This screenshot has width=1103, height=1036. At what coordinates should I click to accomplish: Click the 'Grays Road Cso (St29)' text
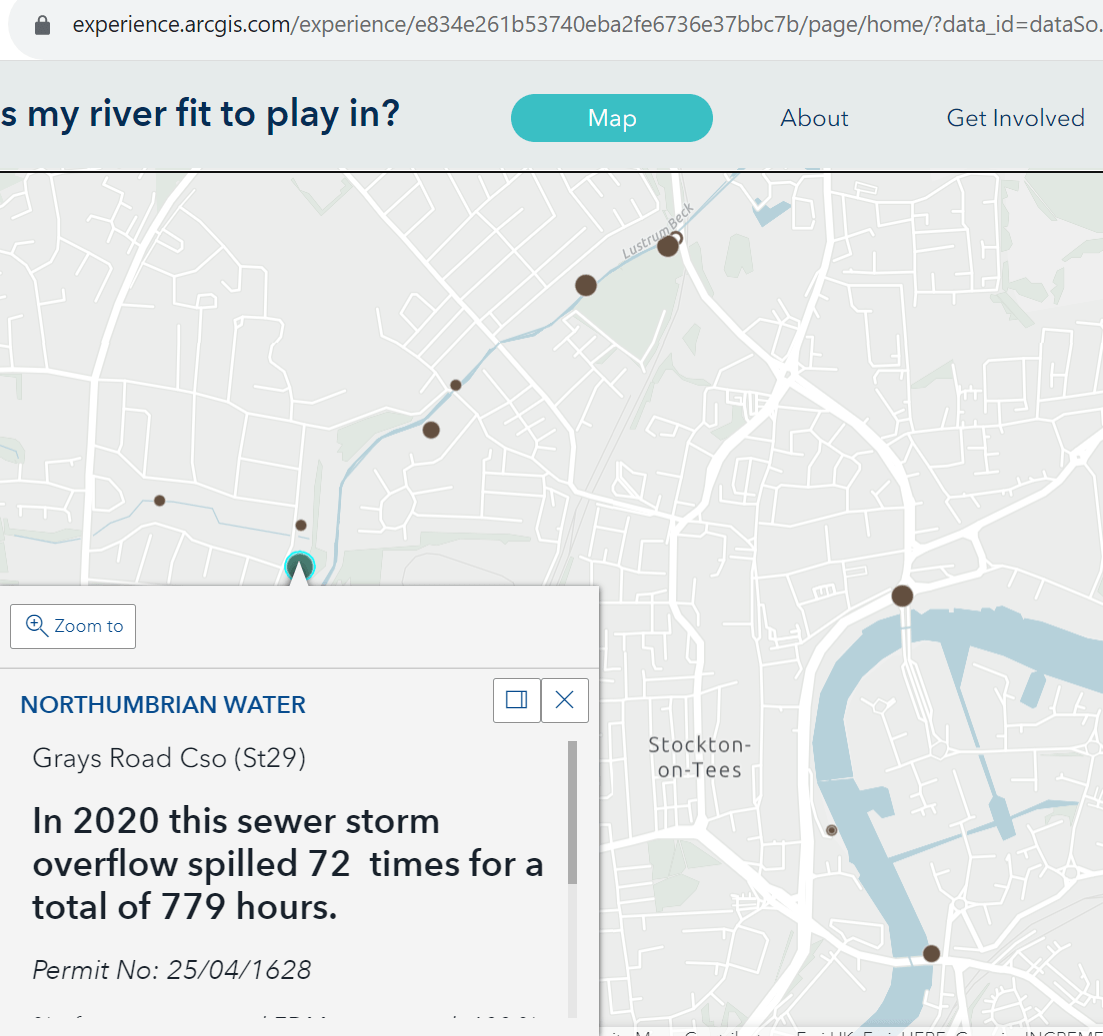click(170, 758)
